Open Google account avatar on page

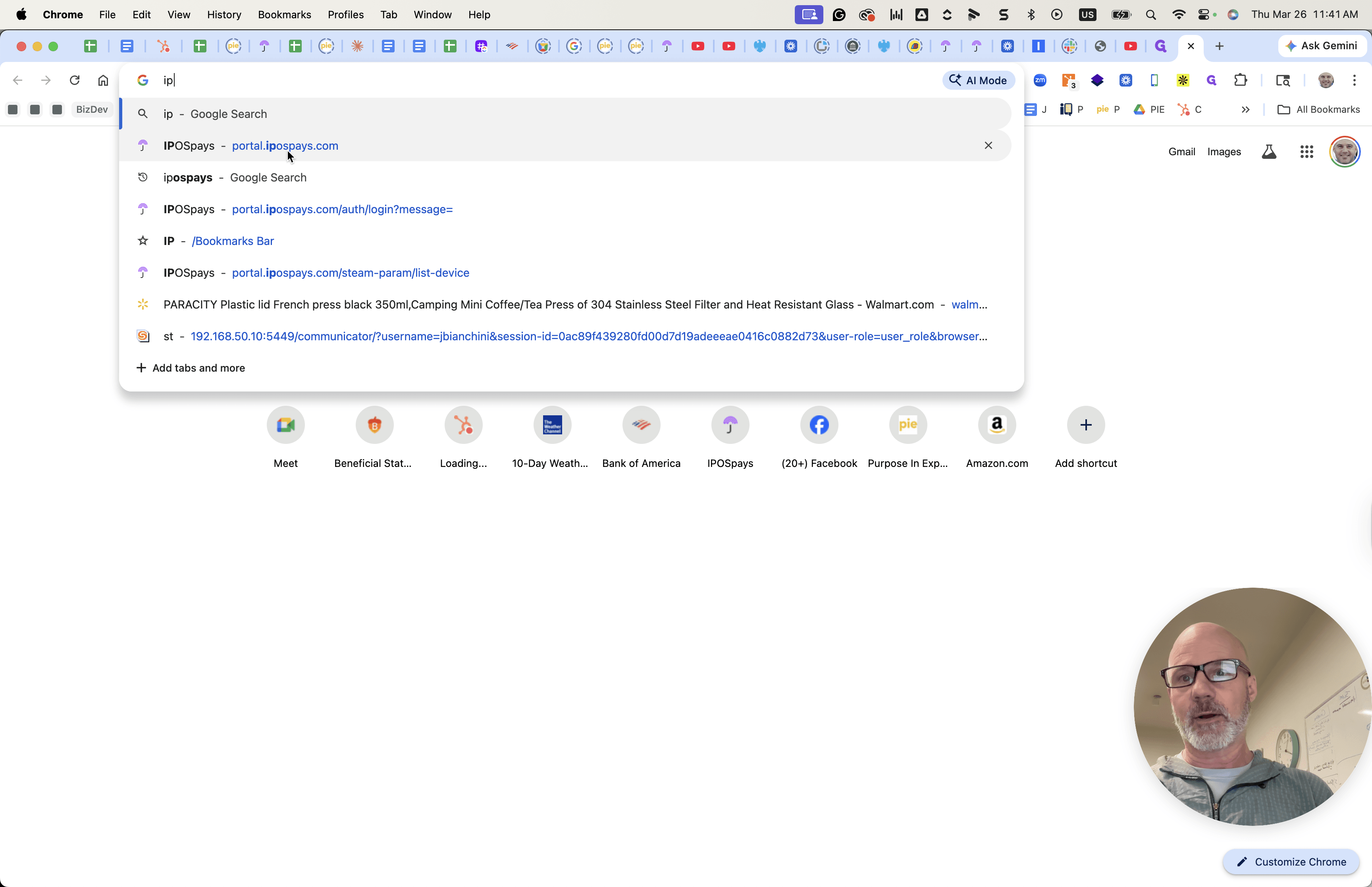point(1344,152)
